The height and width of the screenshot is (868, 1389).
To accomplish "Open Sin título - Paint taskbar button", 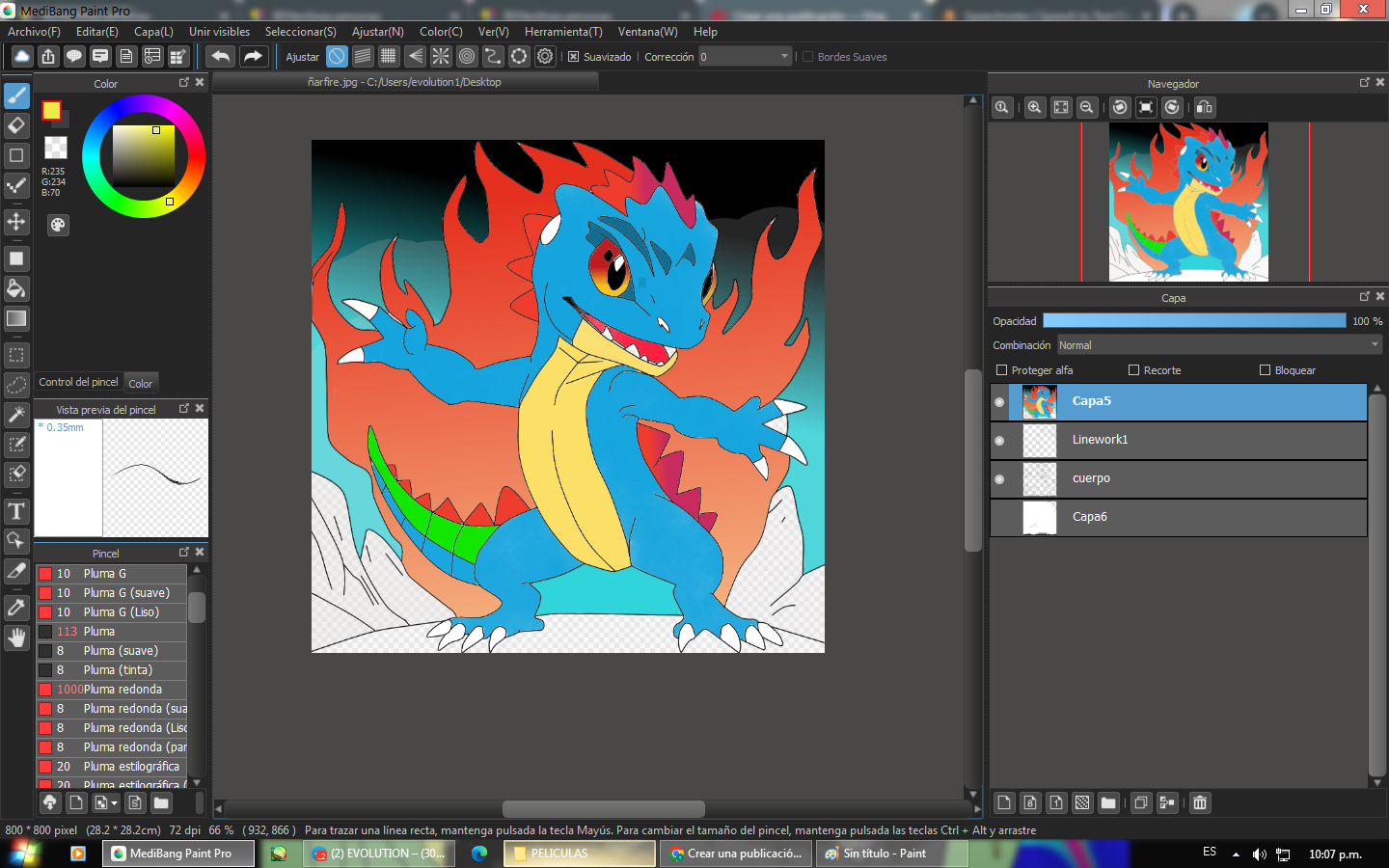I will point(891,854).
